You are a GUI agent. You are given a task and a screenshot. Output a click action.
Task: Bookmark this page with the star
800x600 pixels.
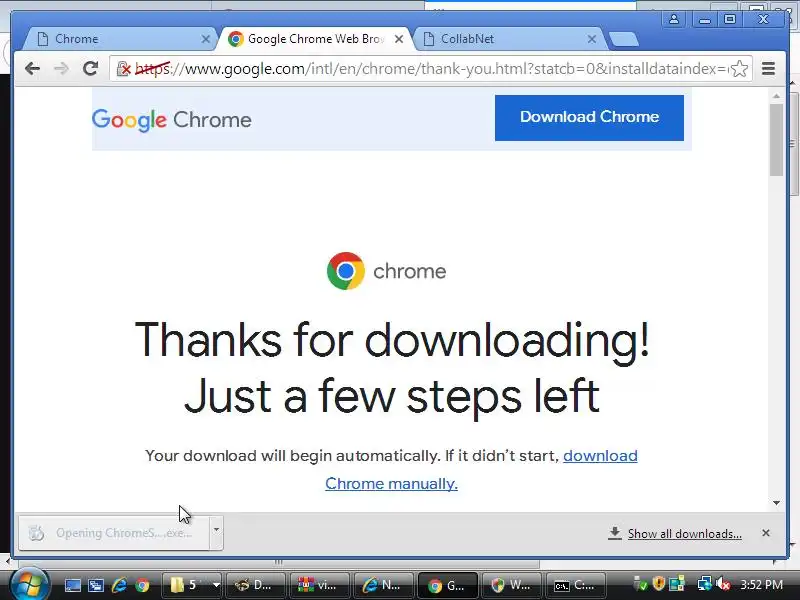point(739,68)
